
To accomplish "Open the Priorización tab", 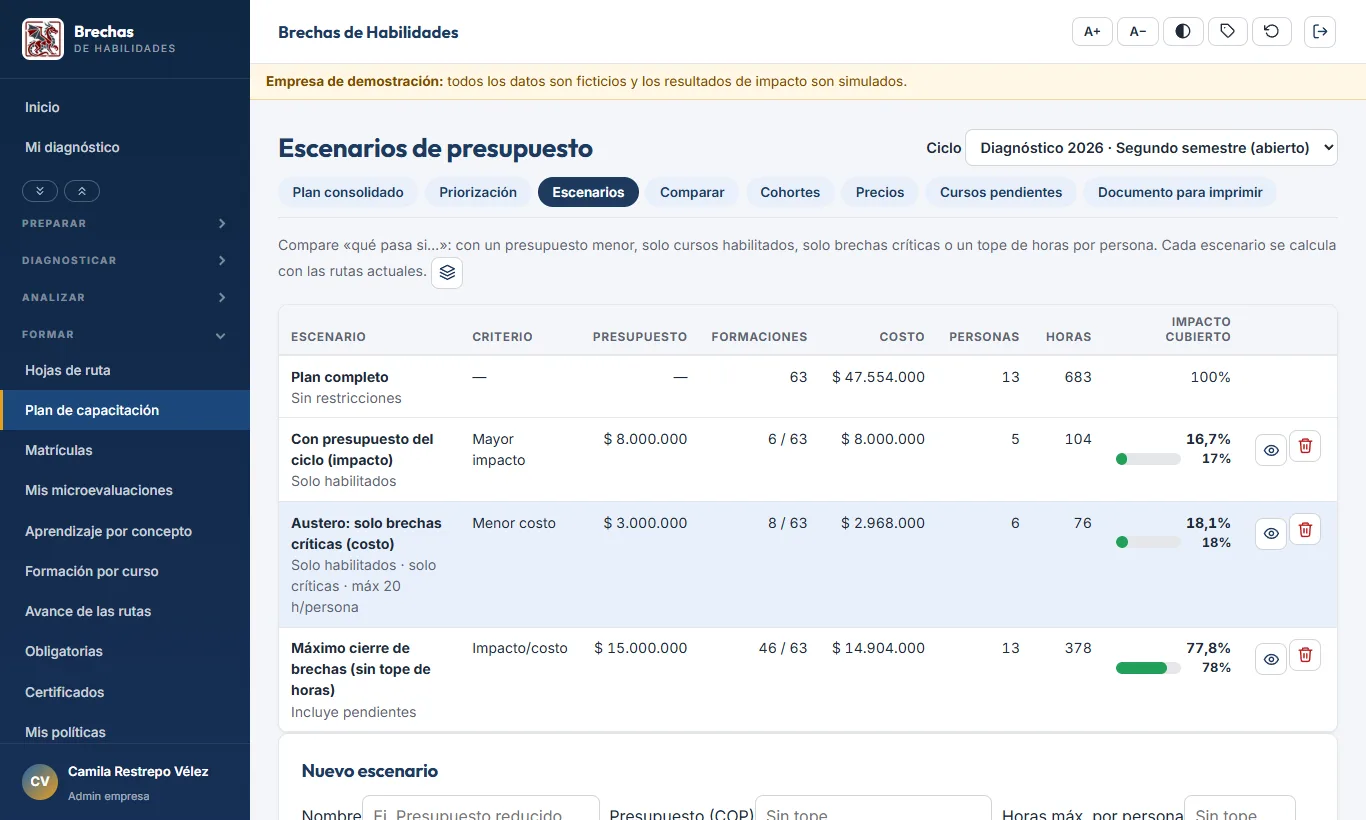I will point(478,192).
